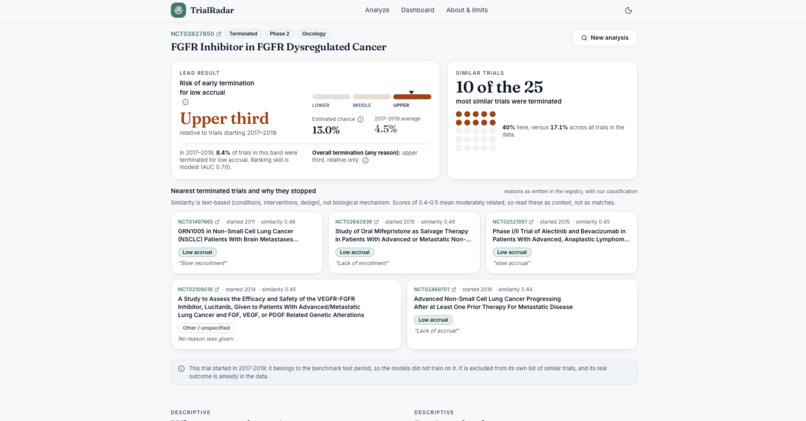This screenshot has width=806, height=421.
Task: Click Low accrual tag on GRN1005 card
Action: point(197,252)
